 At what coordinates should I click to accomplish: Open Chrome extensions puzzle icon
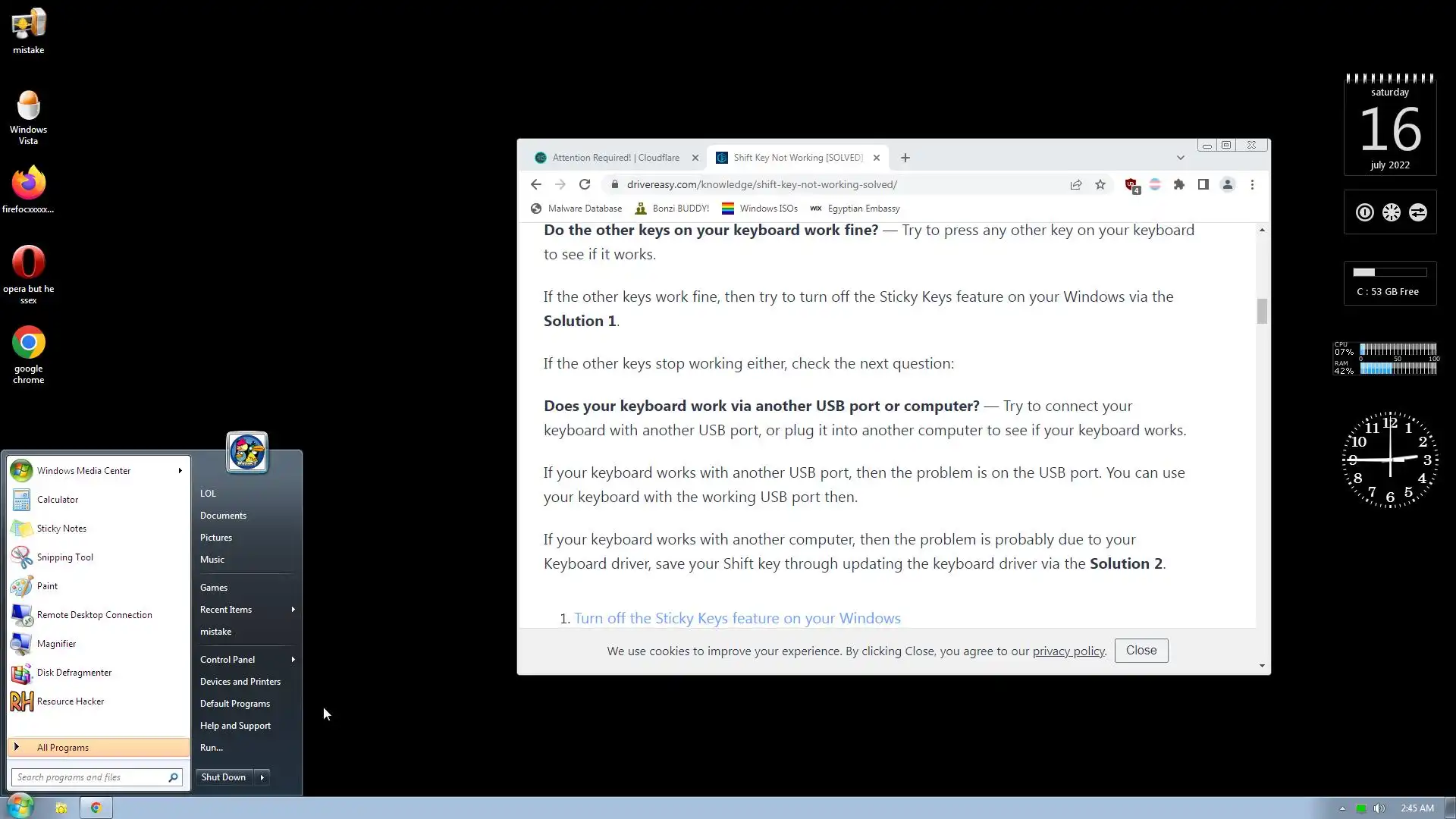(x=1178, y=184)
